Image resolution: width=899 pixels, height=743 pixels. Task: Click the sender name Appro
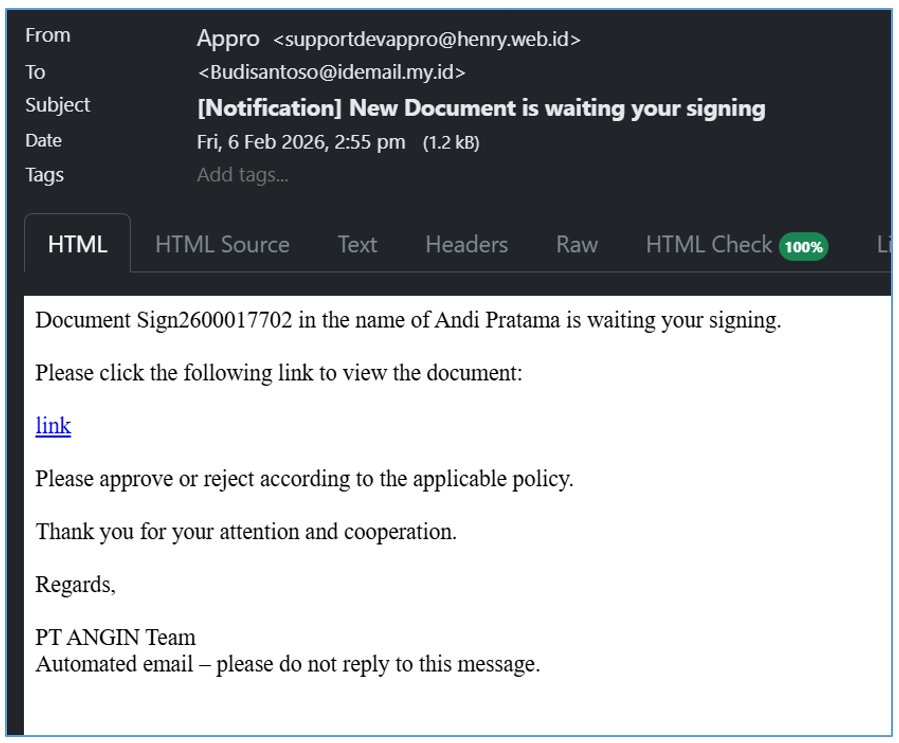click(x=228, y=39)
